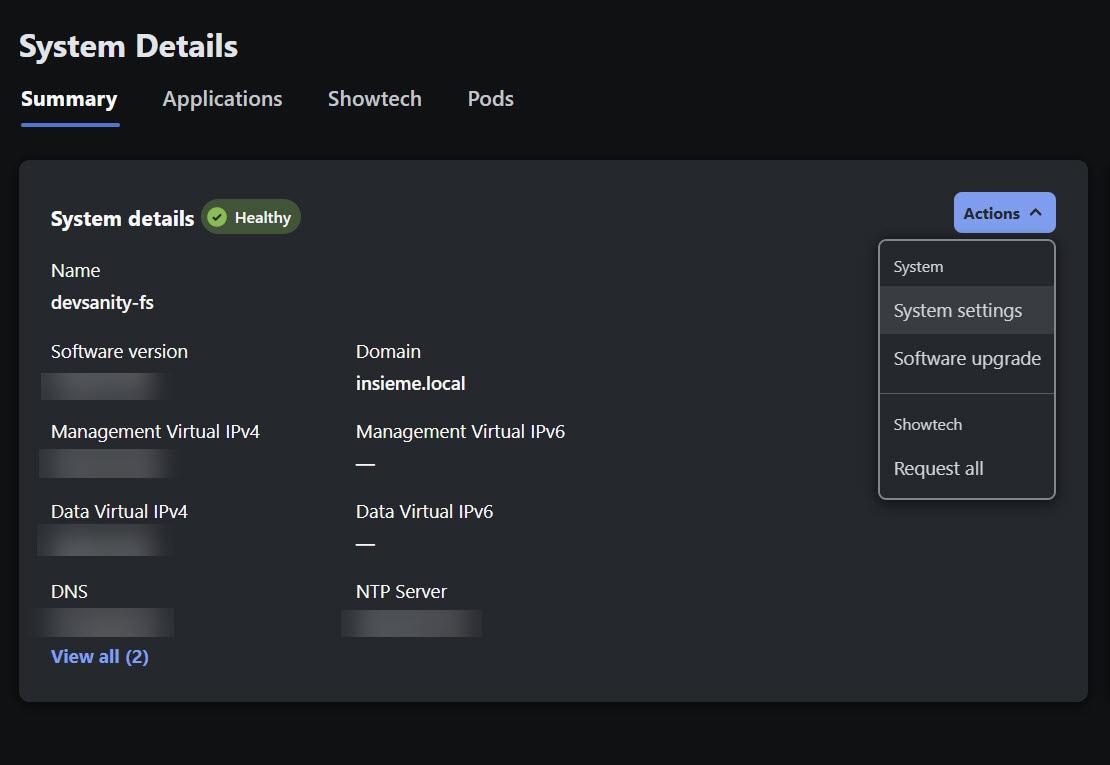Screen dimensions: 1110x765
Task: Click the System details card title
Action: coord(122,219)
